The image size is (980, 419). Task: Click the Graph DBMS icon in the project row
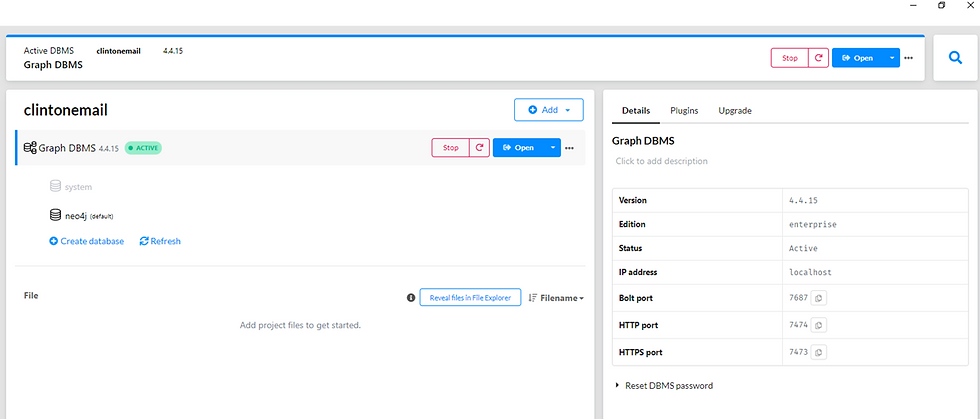[30, 148]
